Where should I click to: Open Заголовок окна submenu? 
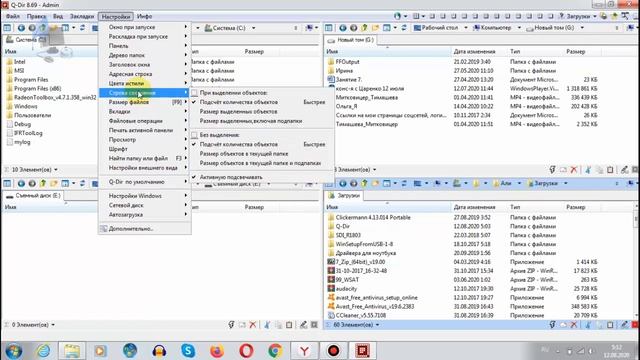click(144, 64)
